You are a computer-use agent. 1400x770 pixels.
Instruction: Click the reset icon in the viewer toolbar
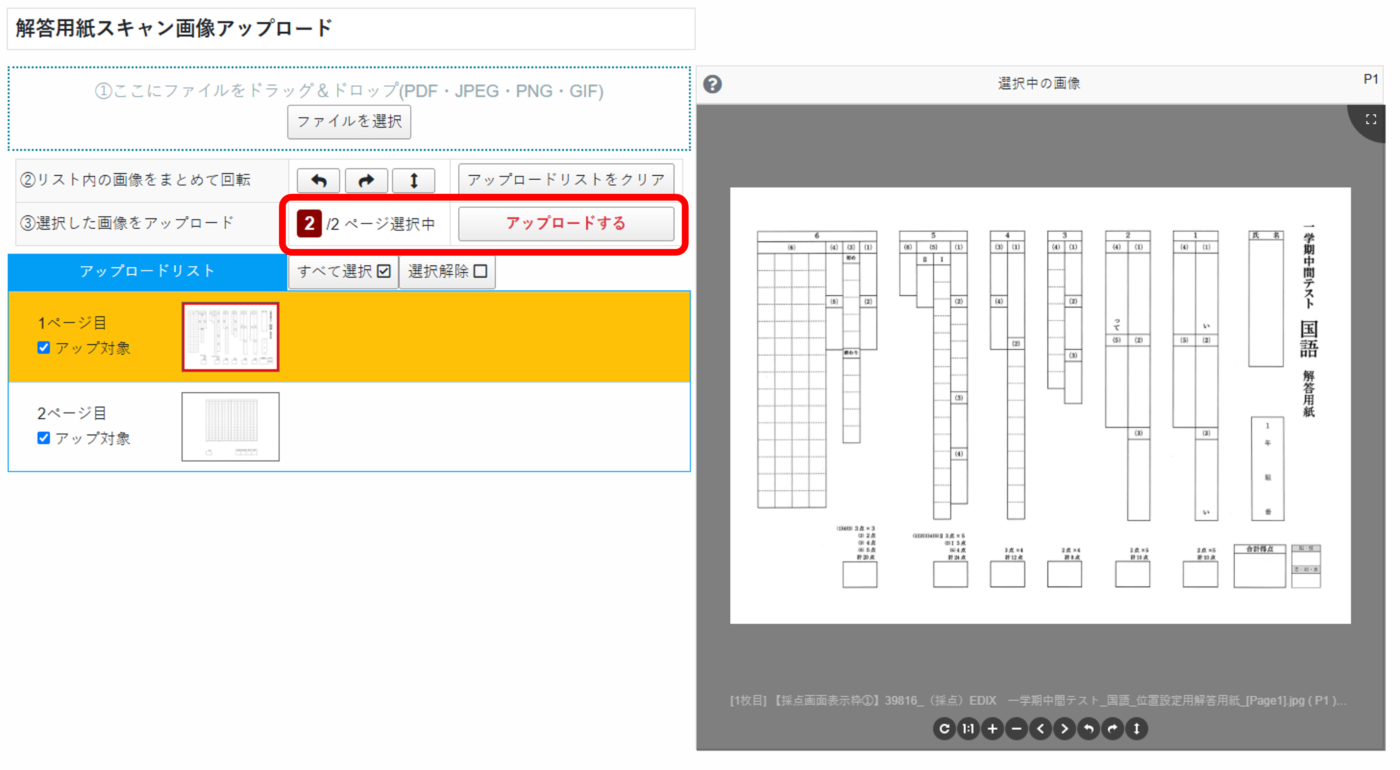(944, 729)
